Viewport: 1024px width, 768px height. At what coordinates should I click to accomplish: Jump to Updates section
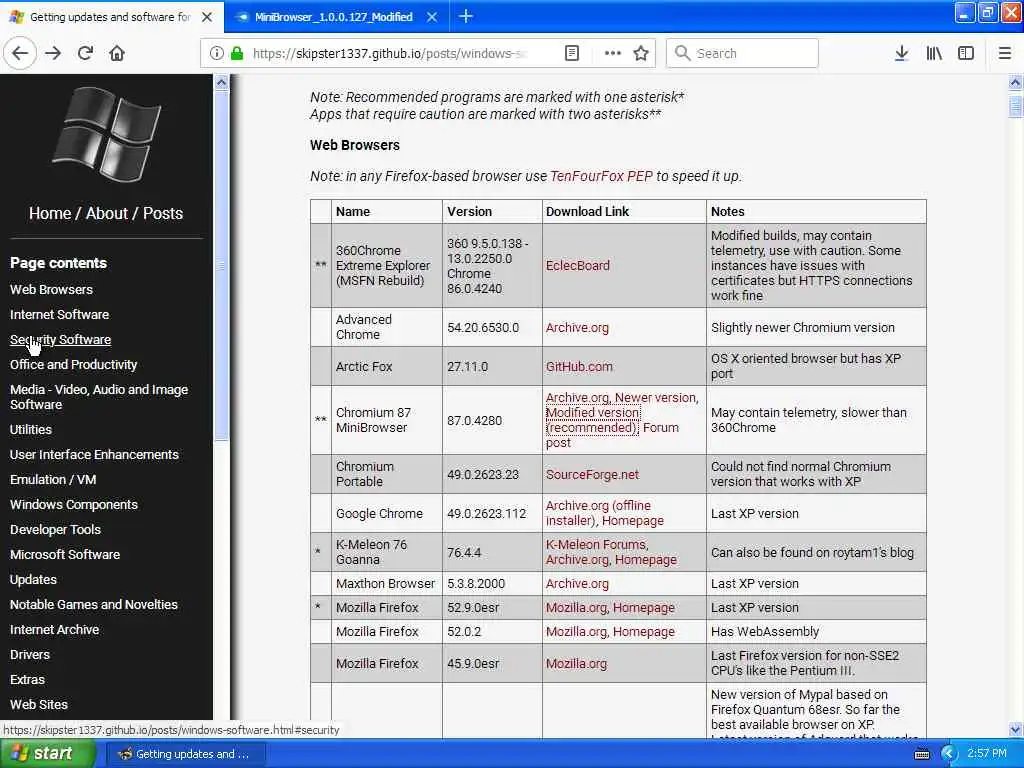pos(33,579)
